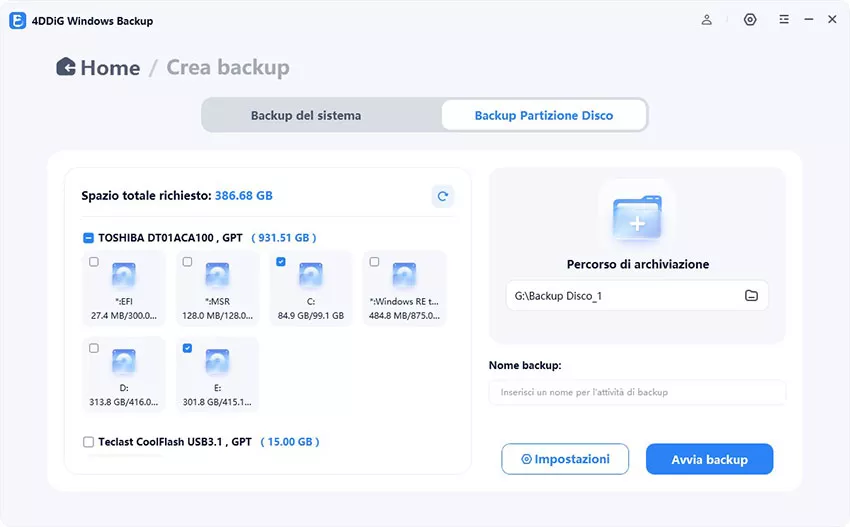The image size is (850, 527).
Task: Click the 128.0 MB/128.0... size text
Action: (217, 316)
